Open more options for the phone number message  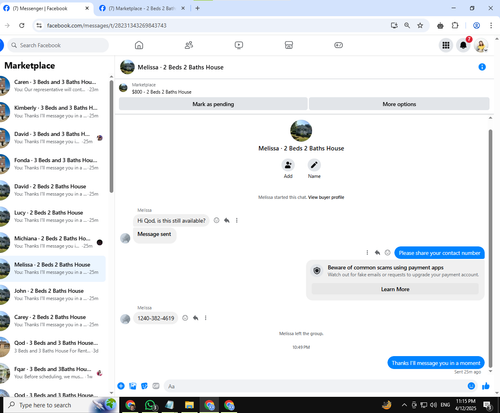click(x=206, y=318)
